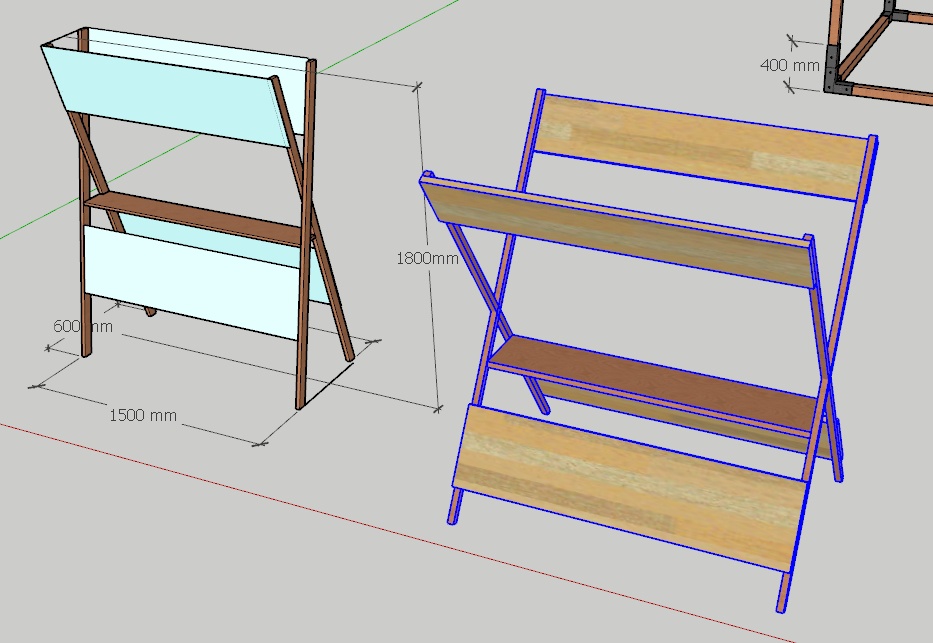Click the 1800mm height dimension label

point(427,257)
